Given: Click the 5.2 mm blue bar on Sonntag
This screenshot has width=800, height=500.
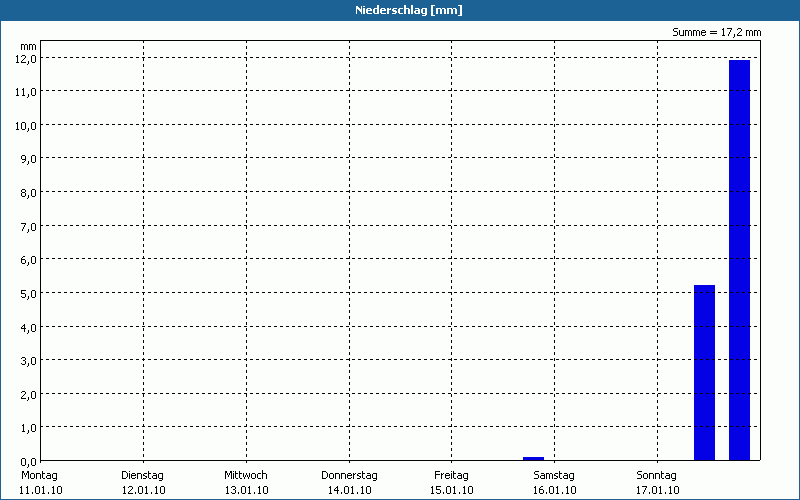Looking at the screenshot, I should point(704,372).
